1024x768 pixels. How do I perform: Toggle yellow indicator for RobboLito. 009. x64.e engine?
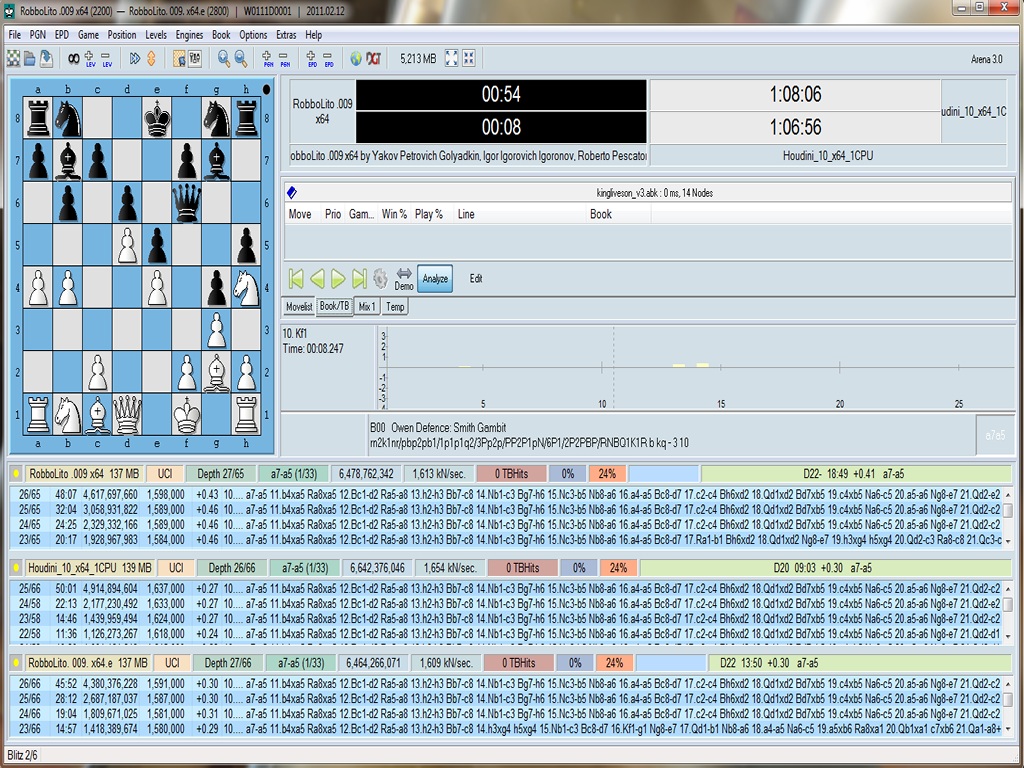point(16,663)
